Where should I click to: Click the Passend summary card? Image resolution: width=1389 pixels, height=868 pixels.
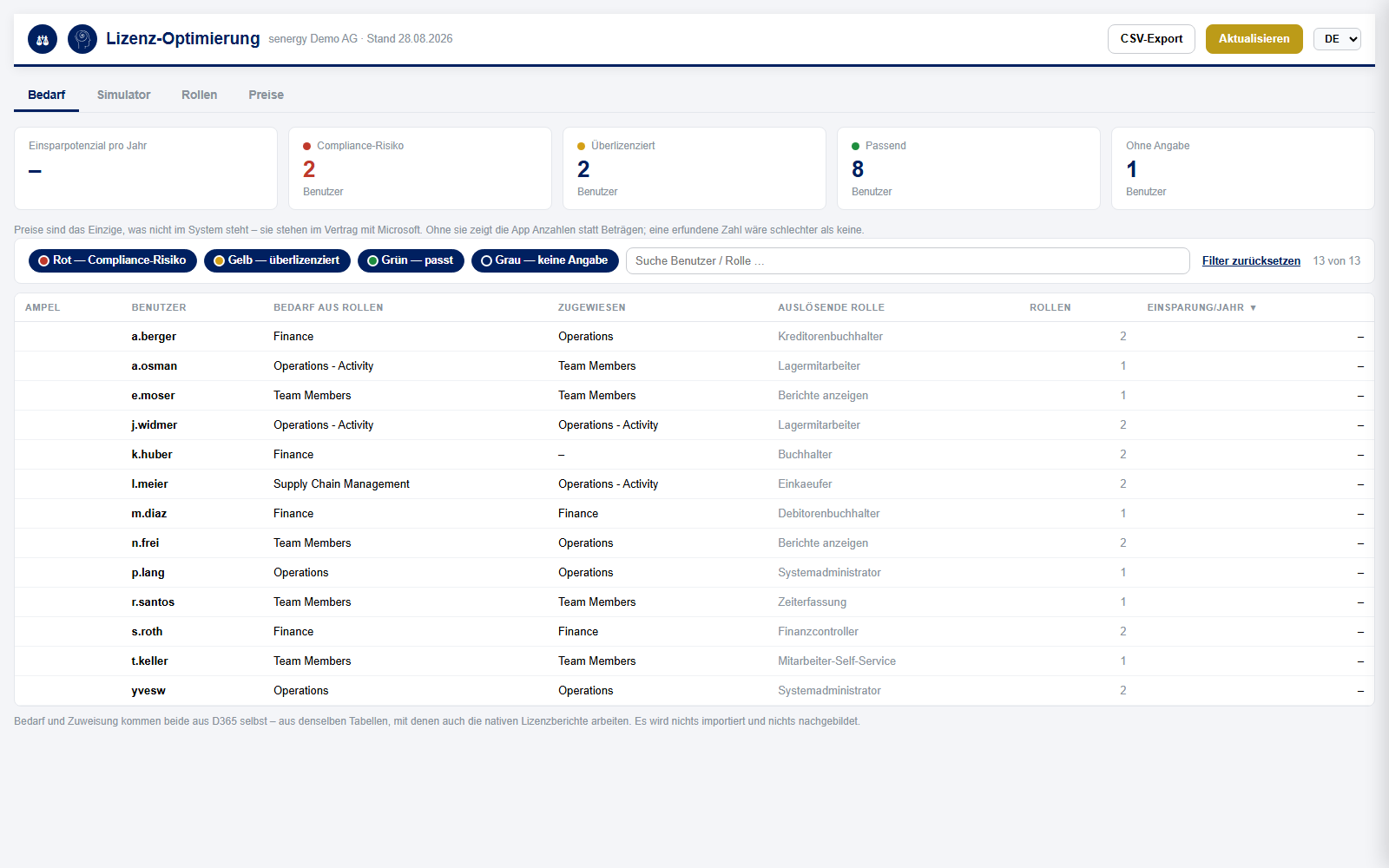click(x=969, y=168)
